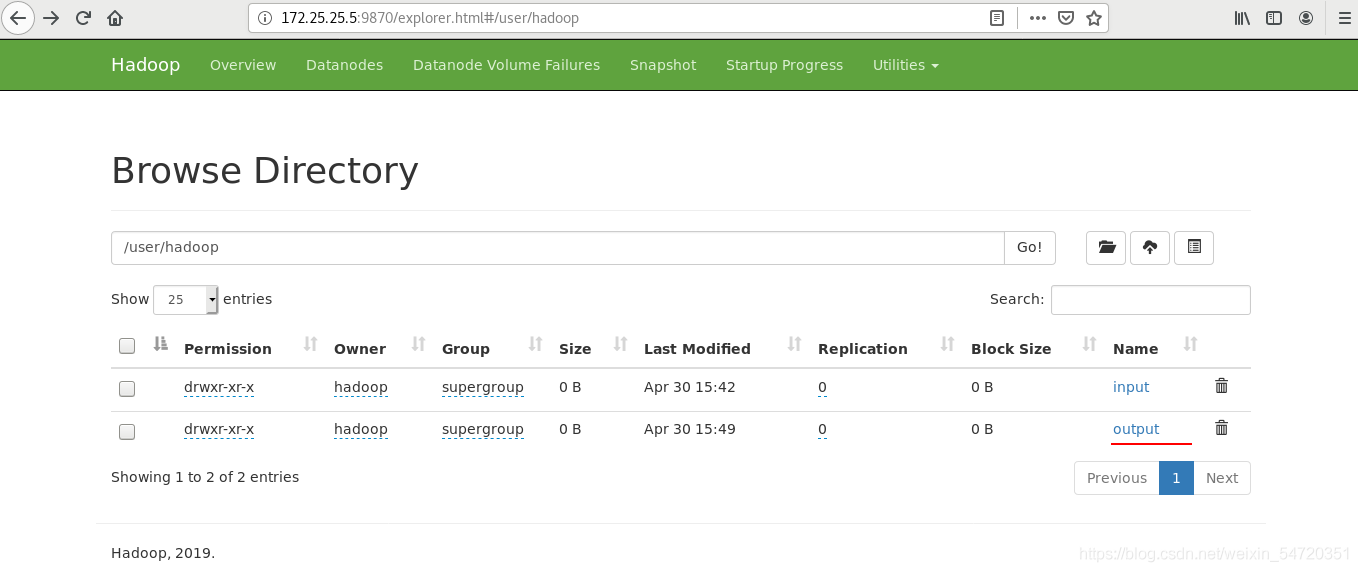The width and height of the screenshot is (1358, 572).
Task: Focus the table Search box
Action: point(1150,300)
